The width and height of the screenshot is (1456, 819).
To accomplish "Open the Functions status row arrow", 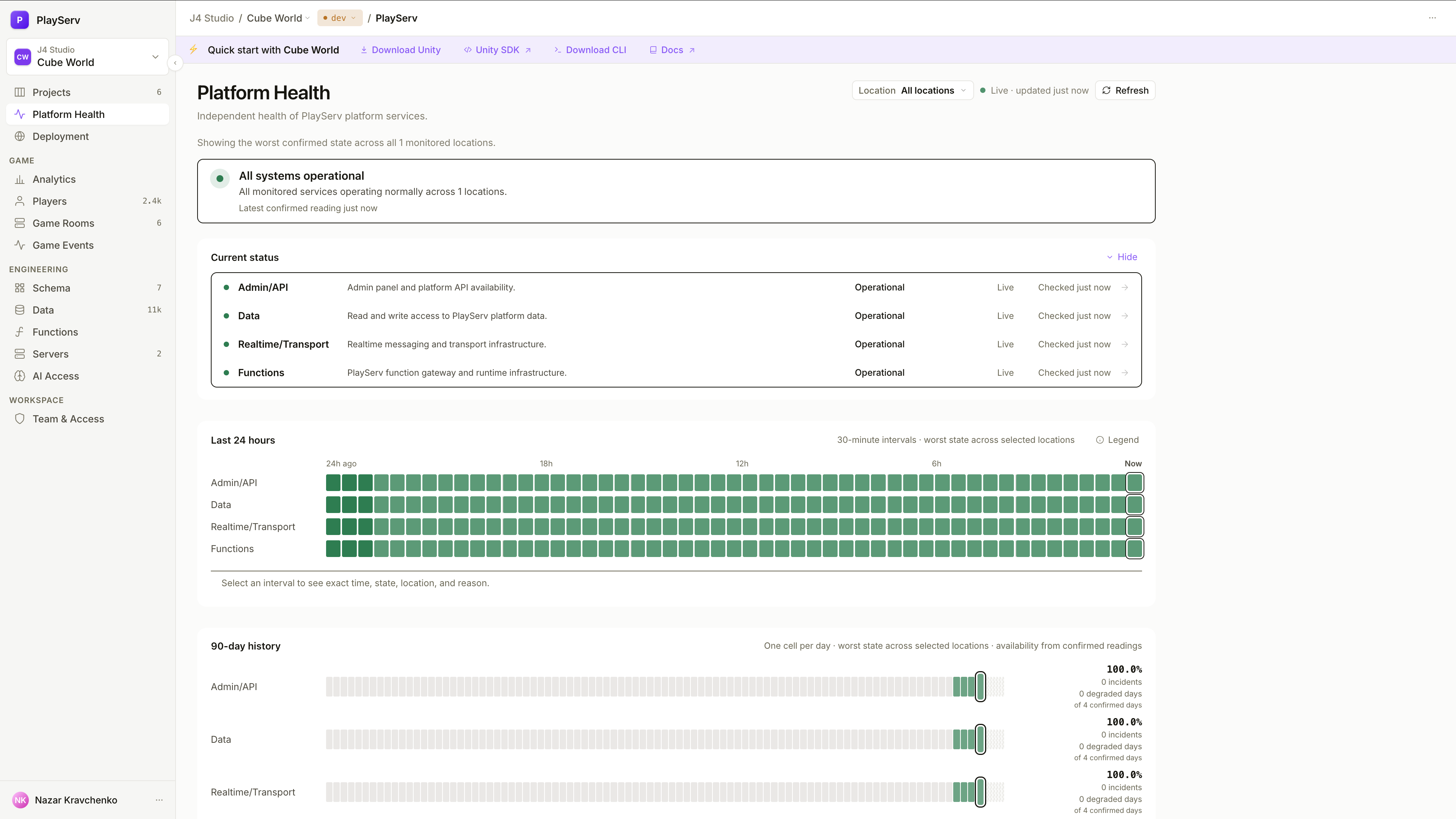I will tap(1125, 372).
